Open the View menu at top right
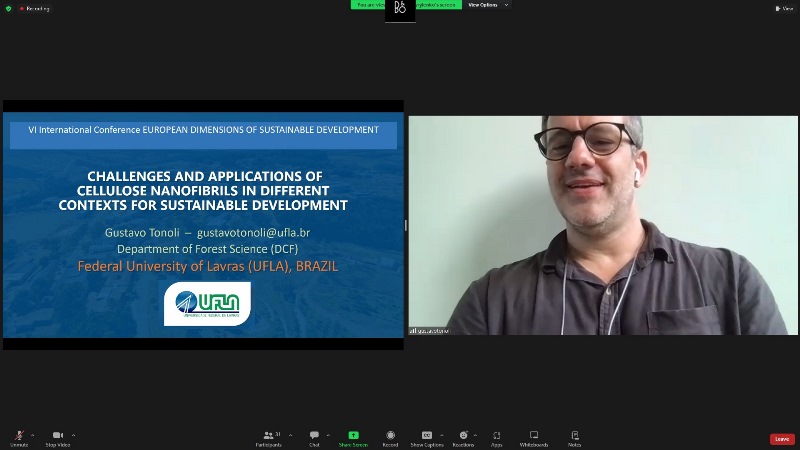The width and height of the screenshot is (800, 450). pyautogui.click(x=787, y=8)
